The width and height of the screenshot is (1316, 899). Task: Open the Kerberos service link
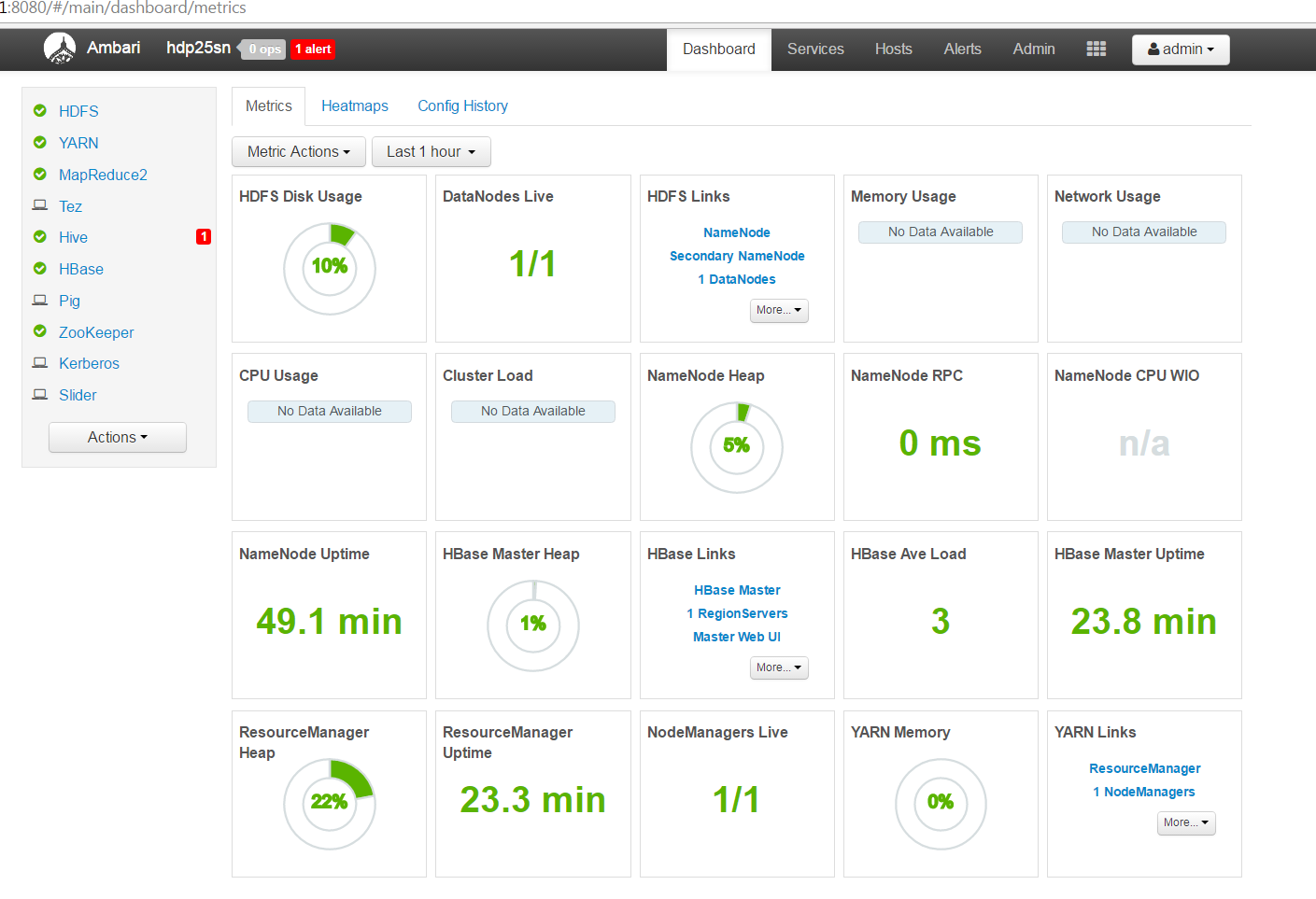pyautogui.click(x=89, y=363)
